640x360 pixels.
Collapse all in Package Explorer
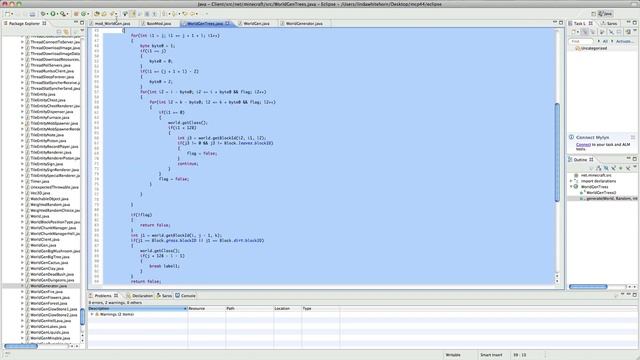coord(59,31)
